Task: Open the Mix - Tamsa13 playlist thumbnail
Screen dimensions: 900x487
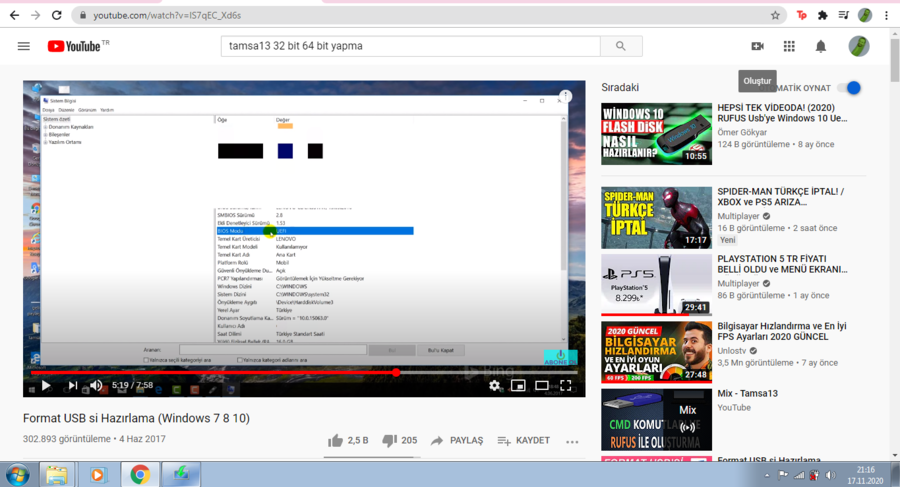Action: coord(657,419)
